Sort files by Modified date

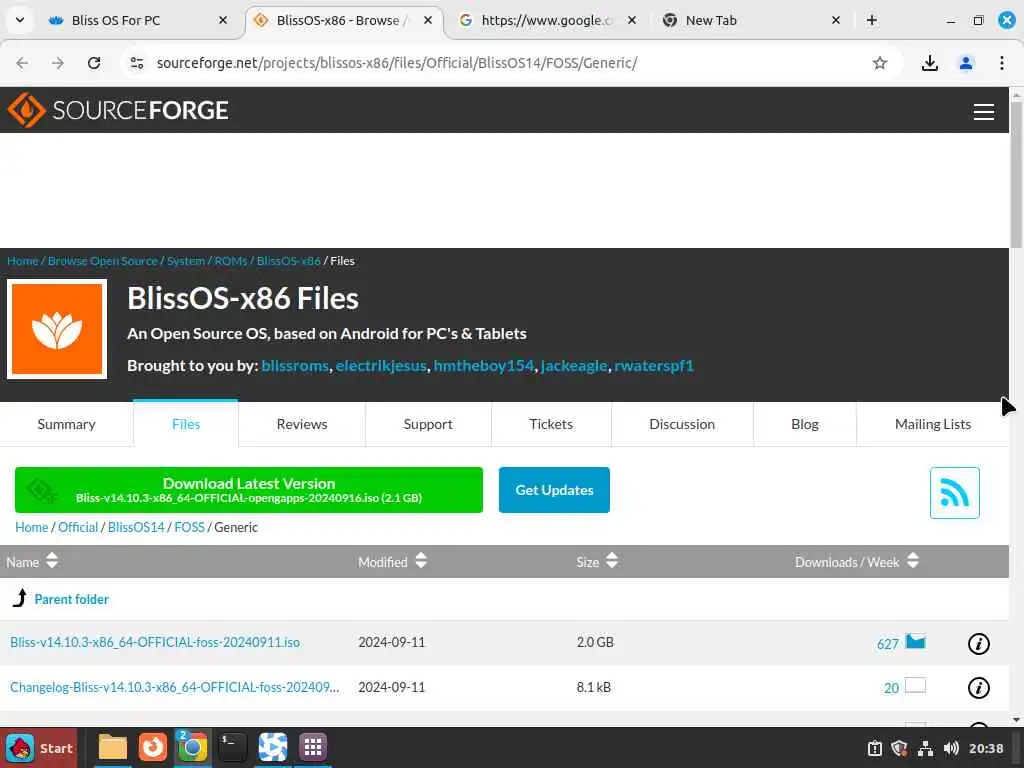tap(392, 562)
